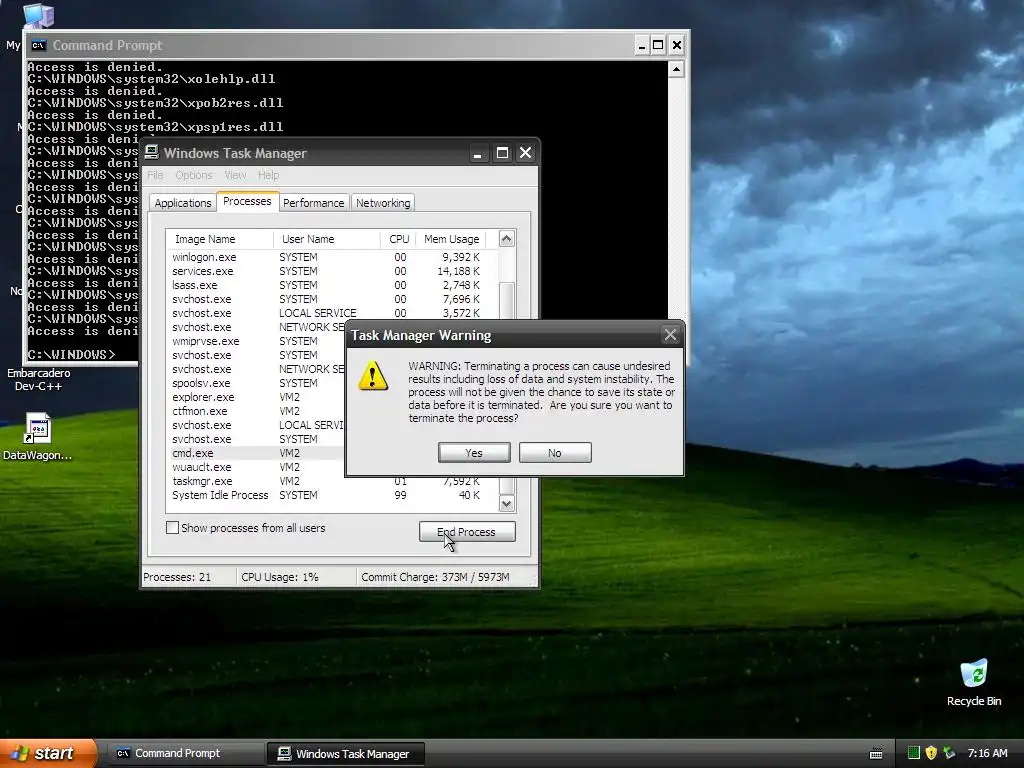Sort processes by User Name column

click(327, 239)
